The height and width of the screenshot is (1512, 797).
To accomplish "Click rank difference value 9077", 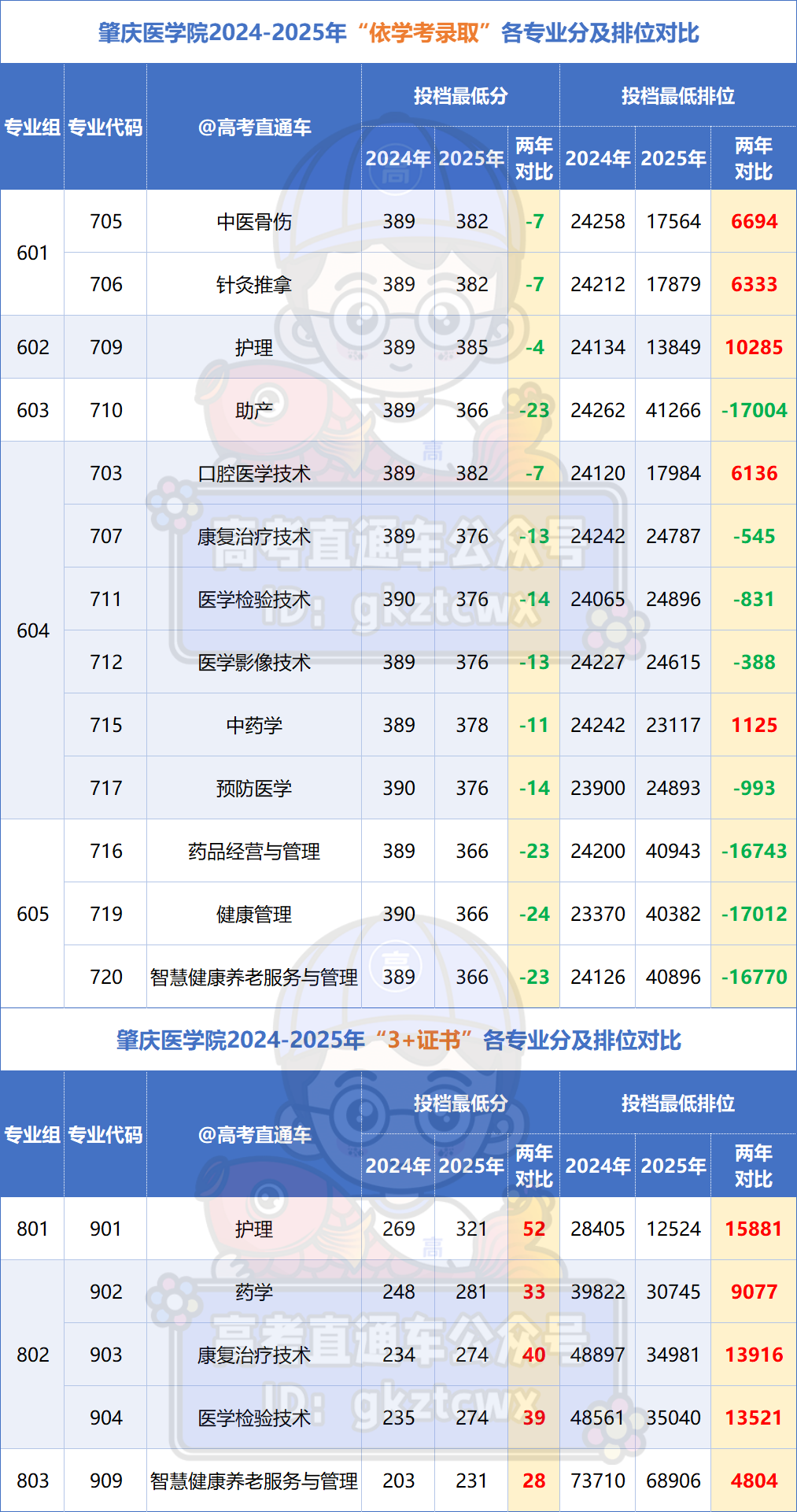I will (x=754, y=1292).
